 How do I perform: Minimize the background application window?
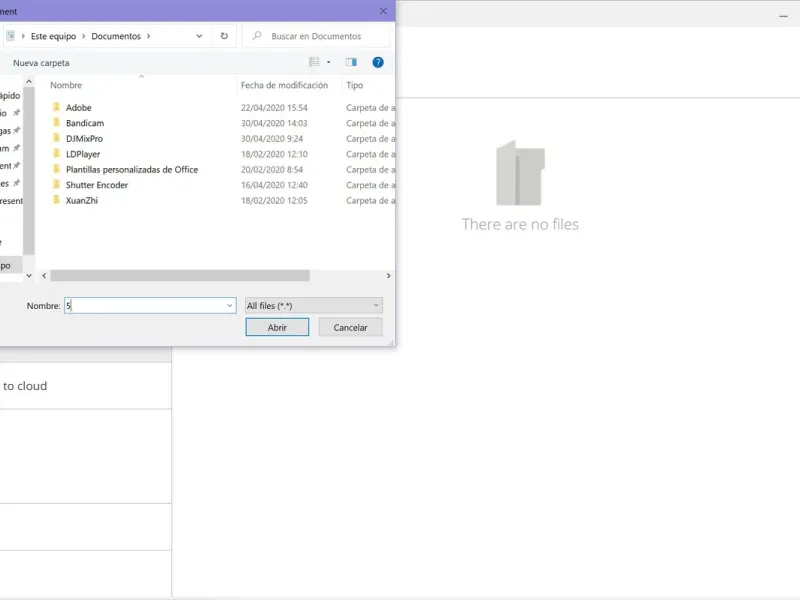click(x=783, y=16)
